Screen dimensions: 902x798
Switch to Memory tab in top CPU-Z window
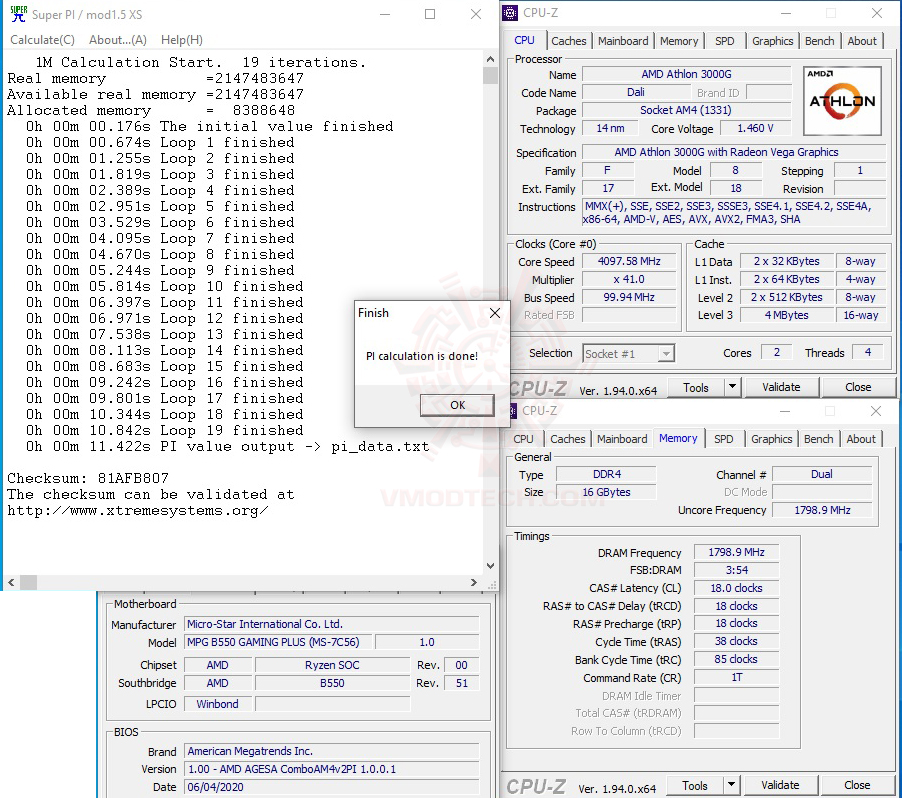[679, 41]
